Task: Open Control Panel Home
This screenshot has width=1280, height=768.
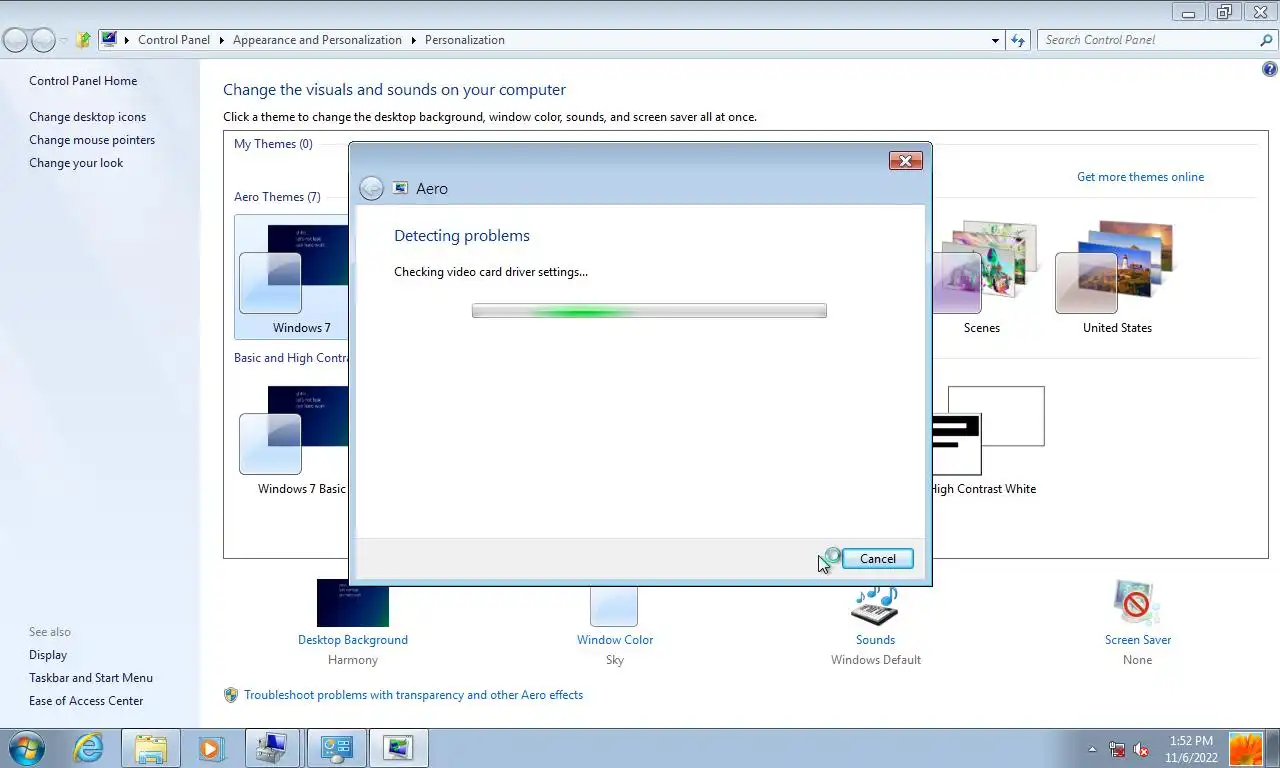Action: tap(83, 81)
